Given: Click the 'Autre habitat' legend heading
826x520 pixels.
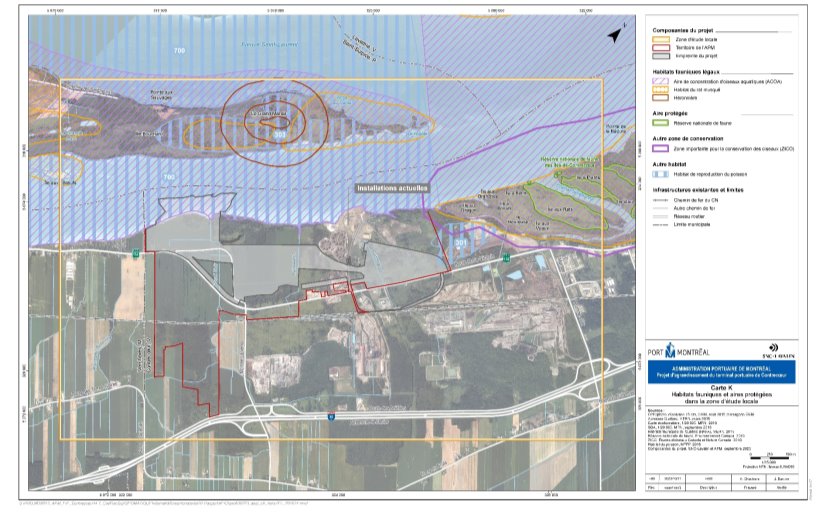Looking at the screenshot, I should (669, 164).
